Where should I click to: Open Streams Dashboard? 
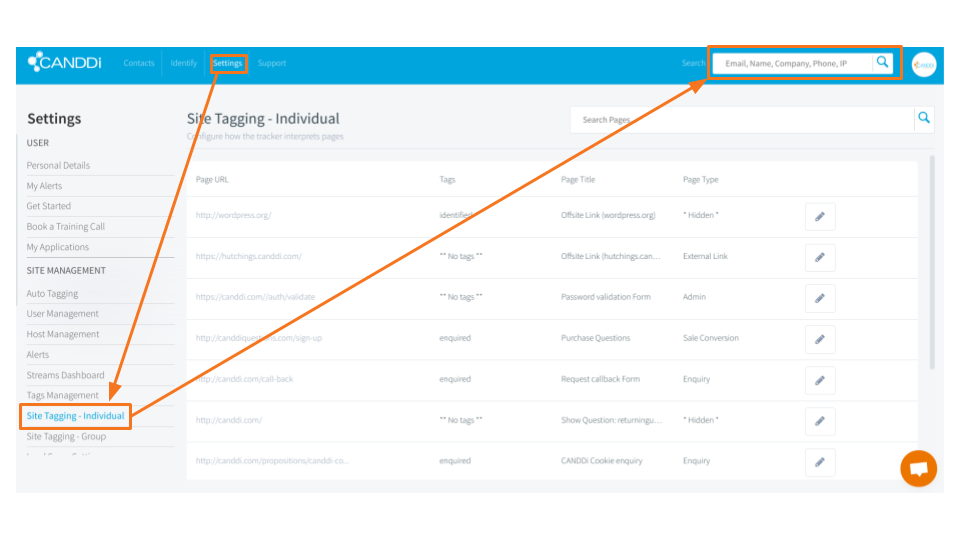pos(66,375)
